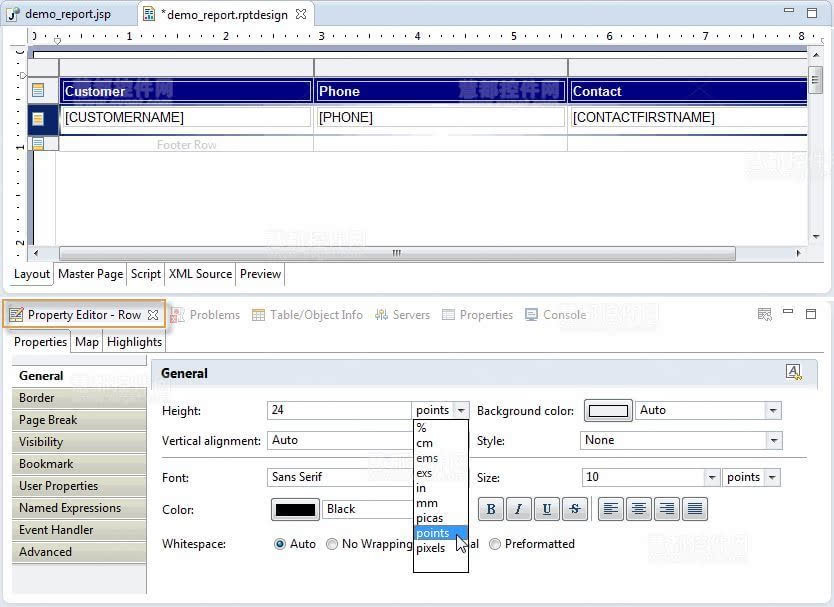Choose in unit in the list
Image resolution: width=834 pixels, height=607 pixels.
click(x=440, y=488)
